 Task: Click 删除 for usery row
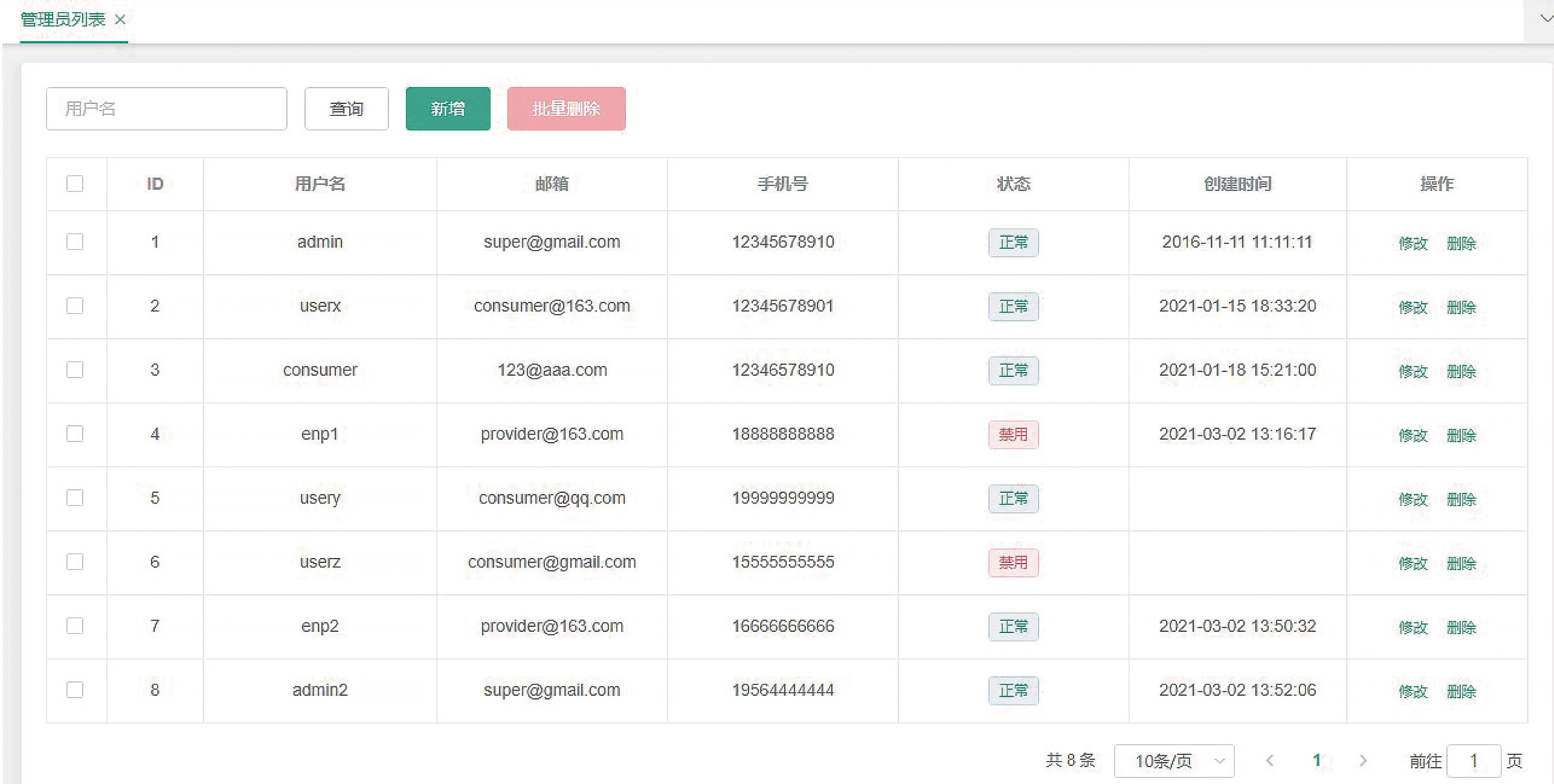click(x=1461, y=499)
